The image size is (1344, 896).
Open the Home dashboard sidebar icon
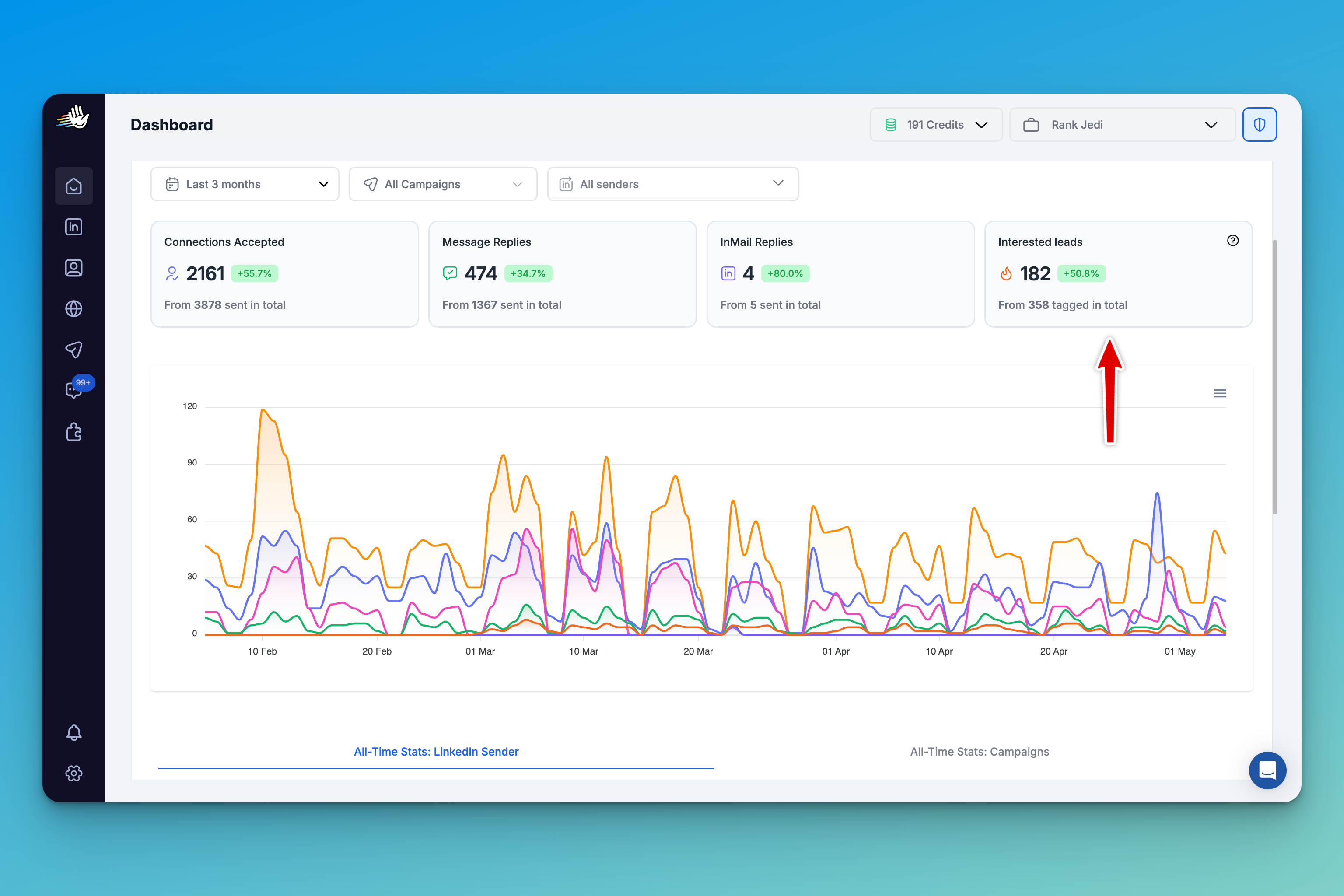tap(73, 185)
